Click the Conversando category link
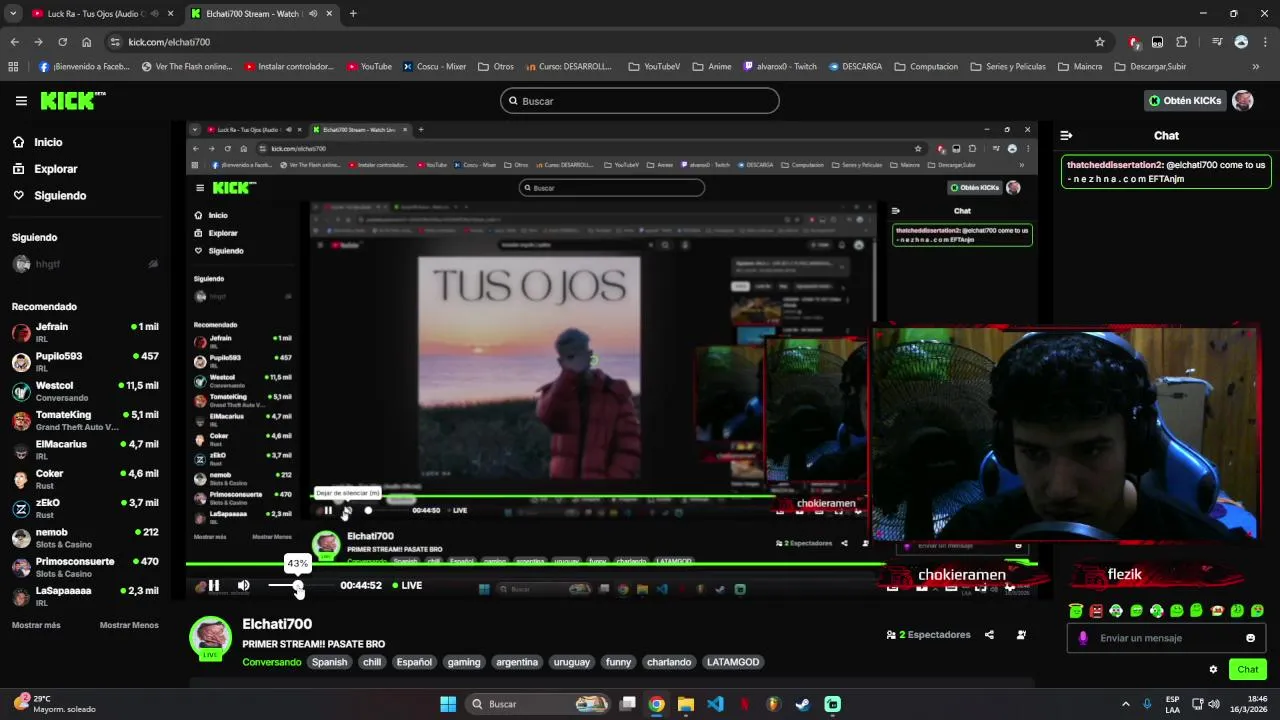The height and width of the screenshot is (720, 1280). pos(271,662)
